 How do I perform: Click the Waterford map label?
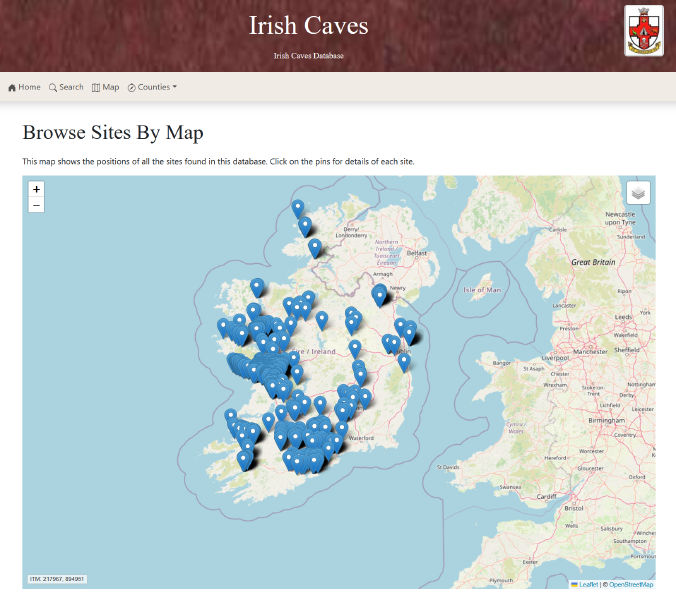click(361, 438)
